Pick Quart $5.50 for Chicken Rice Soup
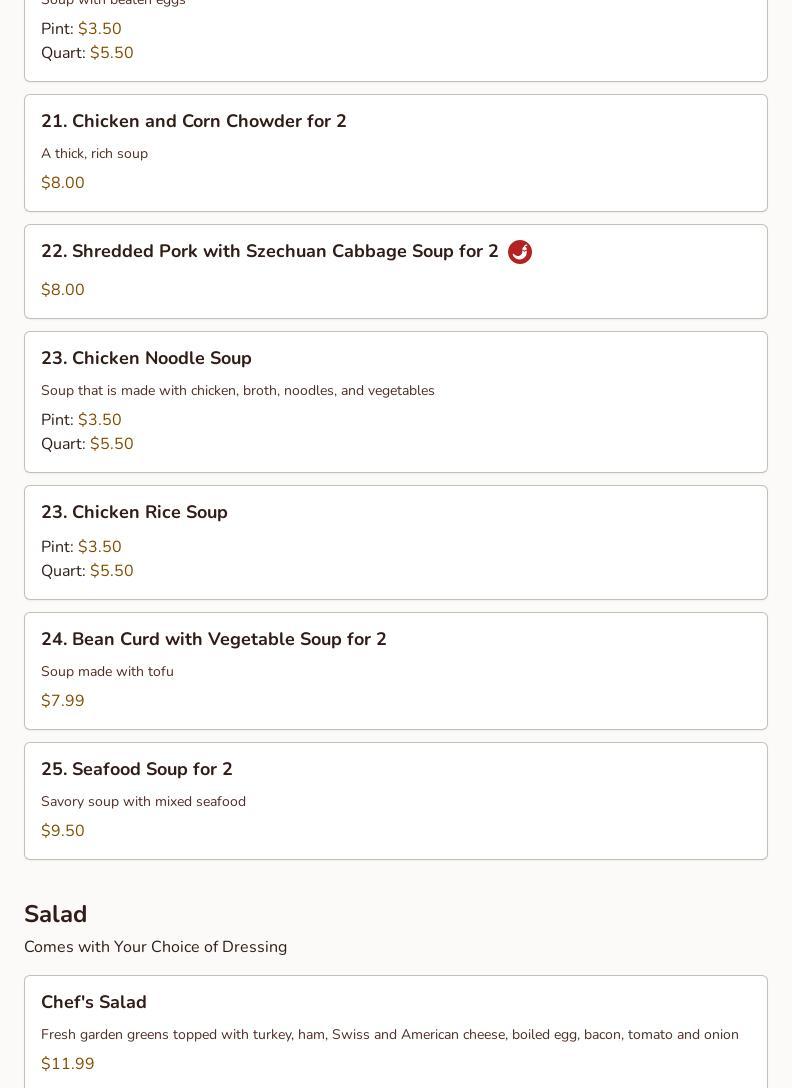 (87, 570)
